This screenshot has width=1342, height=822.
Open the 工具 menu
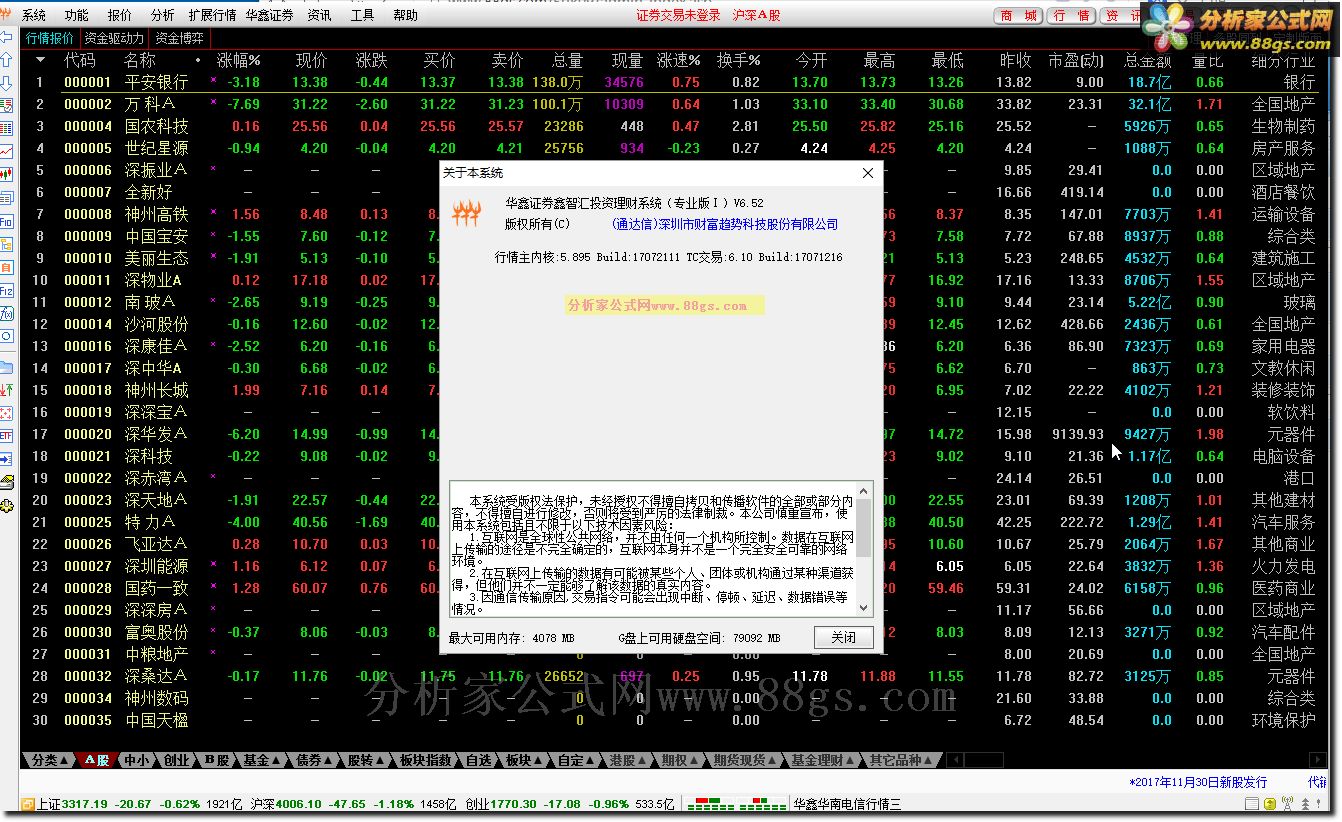tap(362, 16)
